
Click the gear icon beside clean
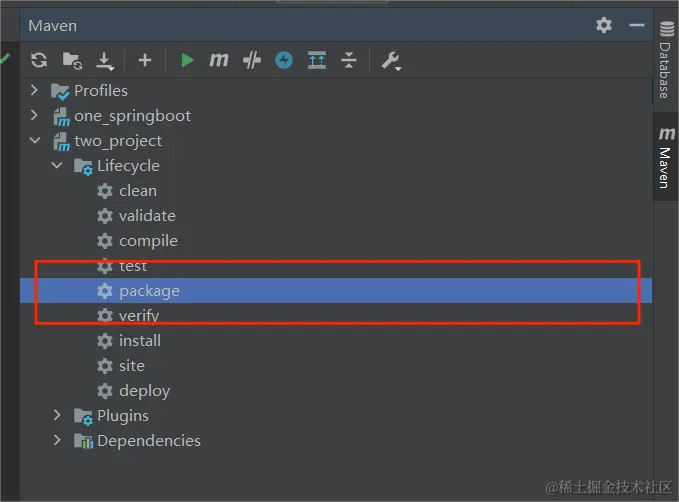105,191
